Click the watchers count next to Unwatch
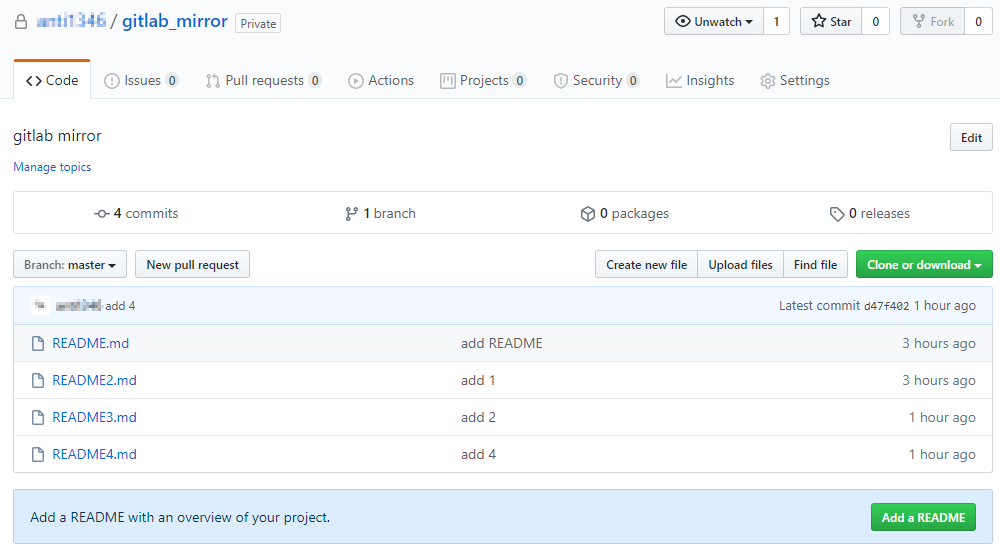Screen dimensions: 1000x551 click(776, 22)
